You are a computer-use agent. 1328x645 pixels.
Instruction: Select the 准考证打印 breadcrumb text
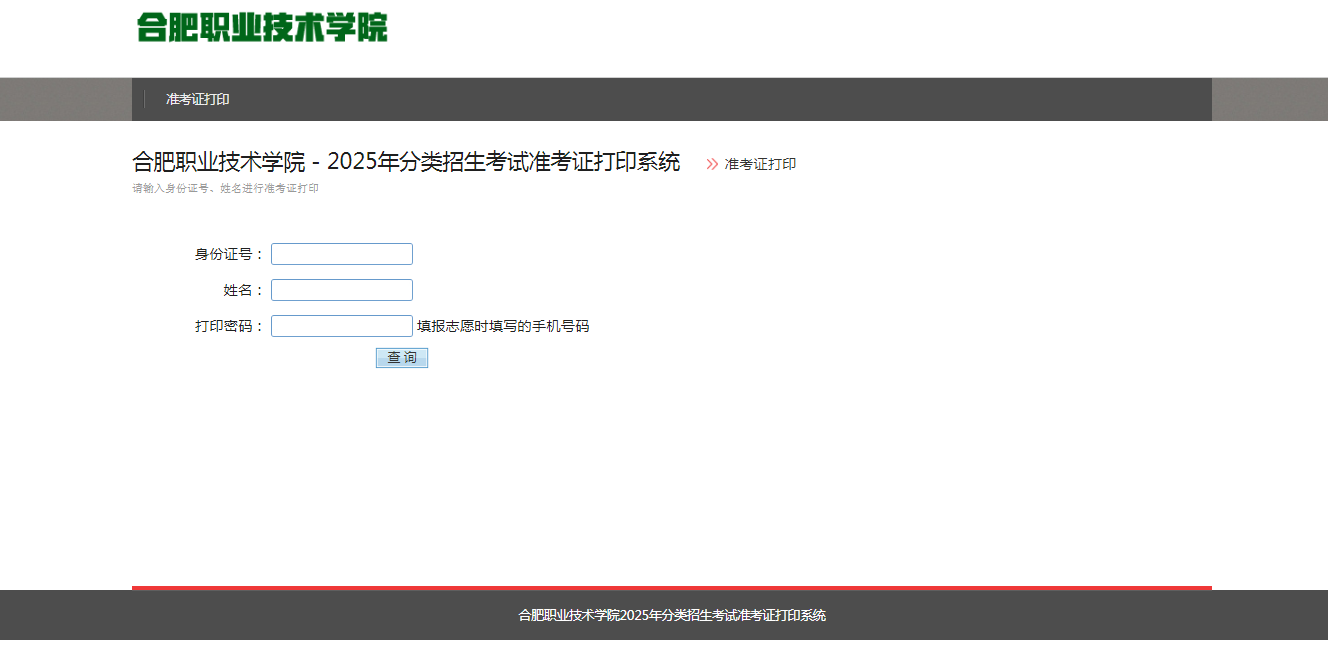pyautogui.click(x=760, y=164)
